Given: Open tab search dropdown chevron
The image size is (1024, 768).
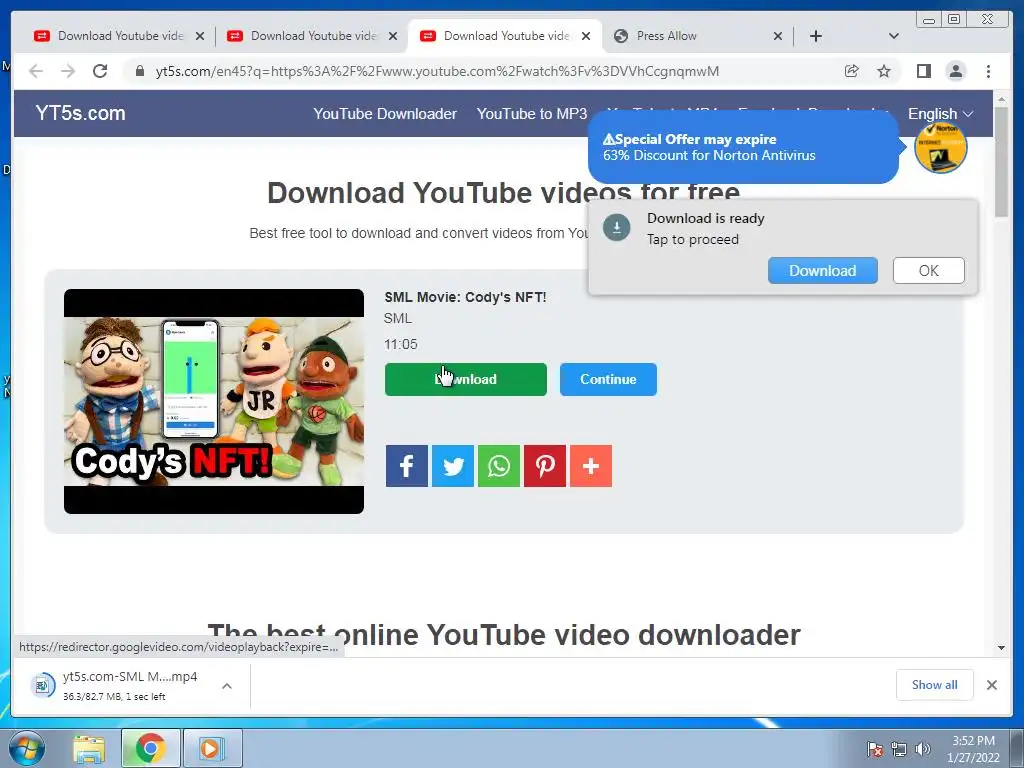Looking at the screenshot, I should (x=894, y=36).
